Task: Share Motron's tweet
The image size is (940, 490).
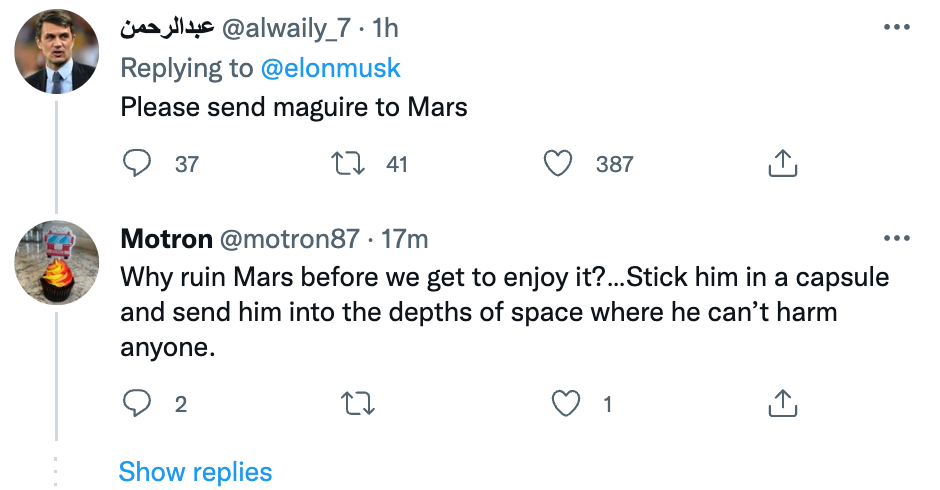Action: [x=781, y=404]
